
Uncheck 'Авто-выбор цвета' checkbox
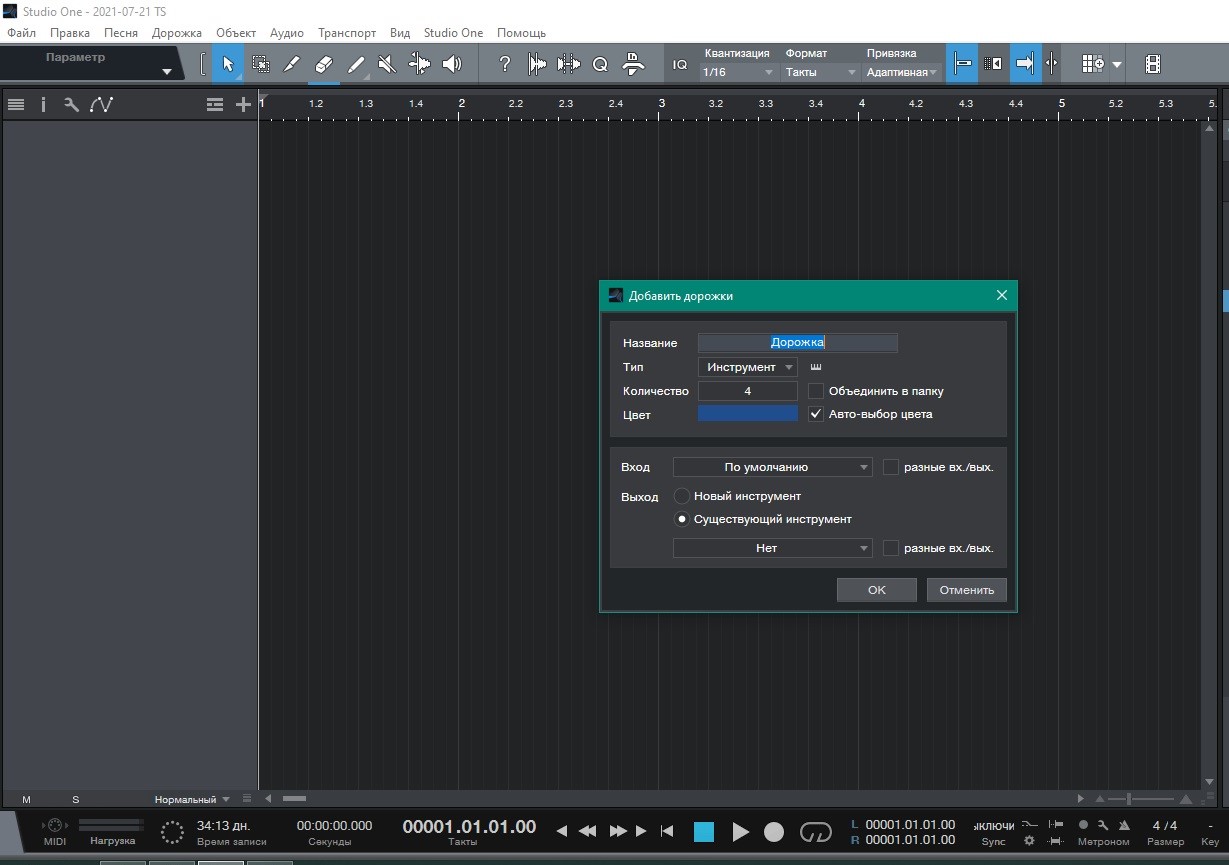pos(816,414)
